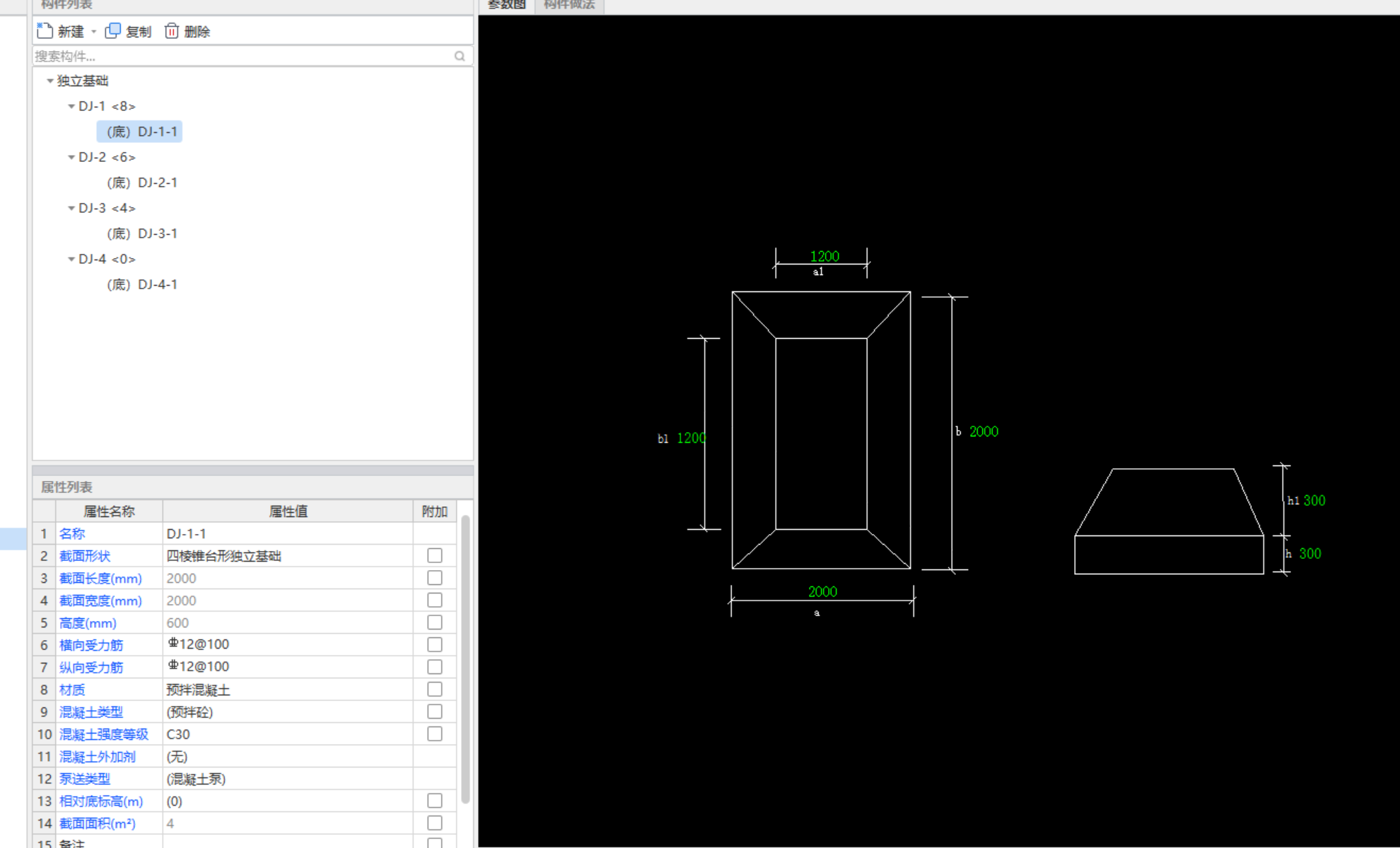Collapse the DJ-2 <6> node
The height and width of the screenshot is (848, 1400).
click(x=71, y=157)
